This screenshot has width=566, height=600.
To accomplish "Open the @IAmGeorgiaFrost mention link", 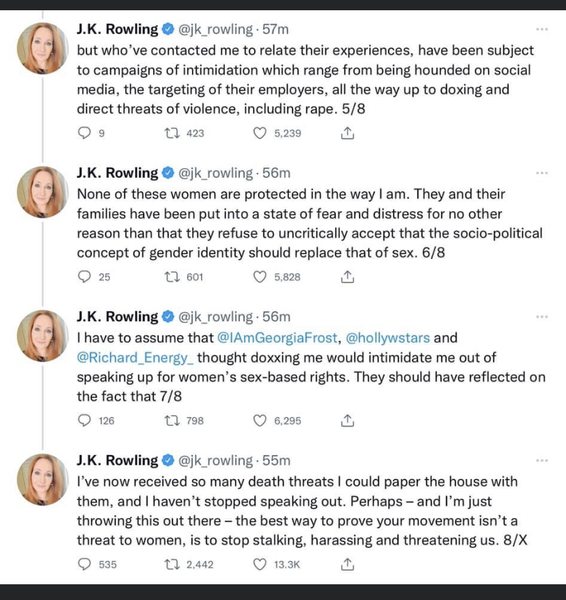I will [x=277, y=338].
